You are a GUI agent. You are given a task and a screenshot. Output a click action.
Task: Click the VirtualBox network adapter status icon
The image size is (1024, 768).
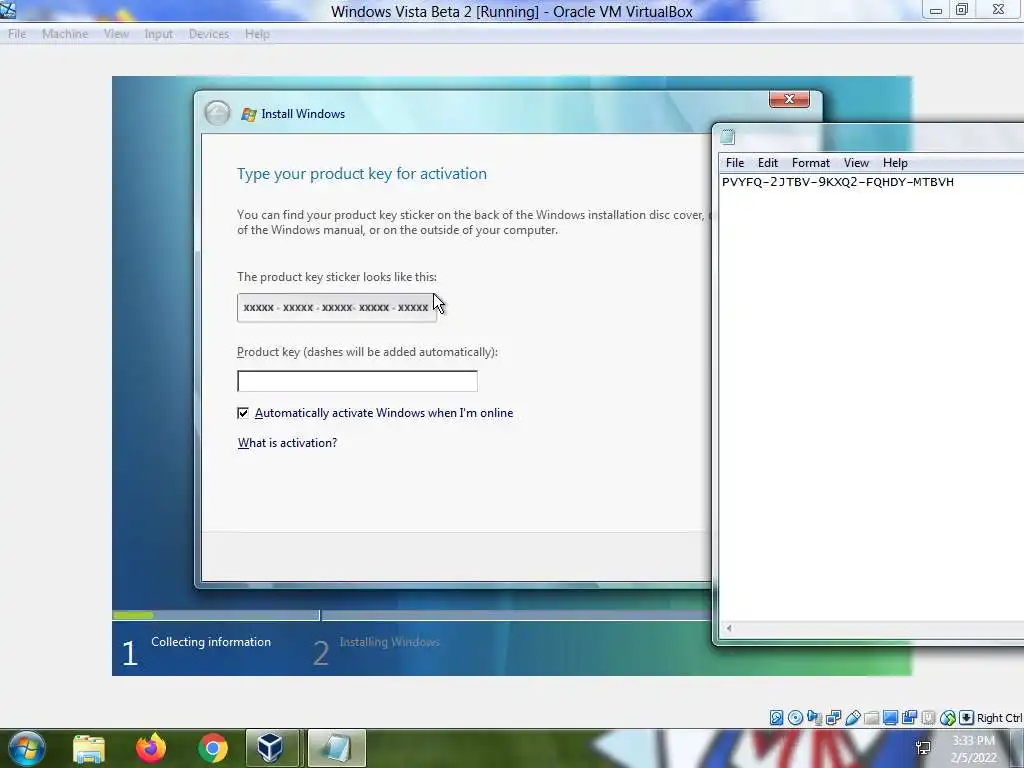pyautogui.click(x=833, y=718)
